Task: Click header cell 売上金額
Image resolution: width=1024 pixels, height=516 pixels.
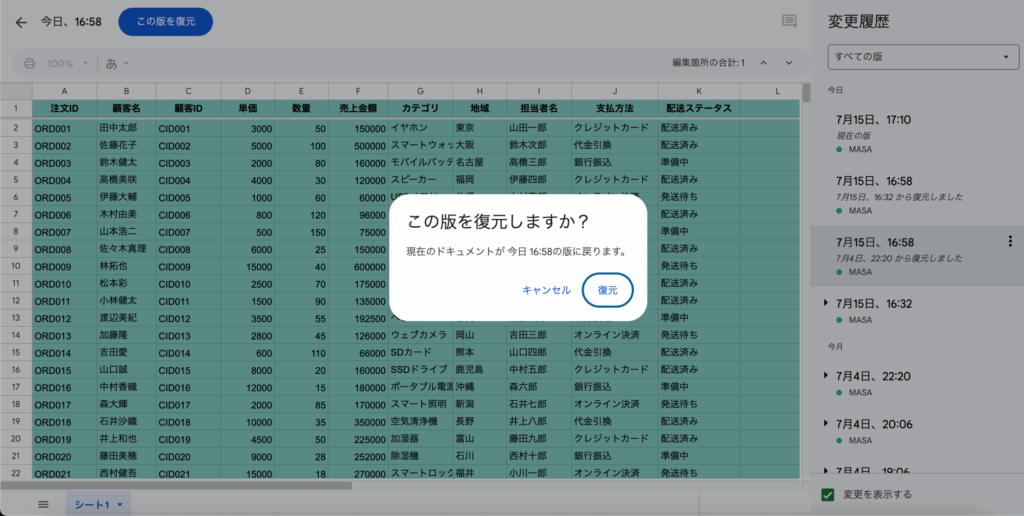Action: (x=358, y=108)
